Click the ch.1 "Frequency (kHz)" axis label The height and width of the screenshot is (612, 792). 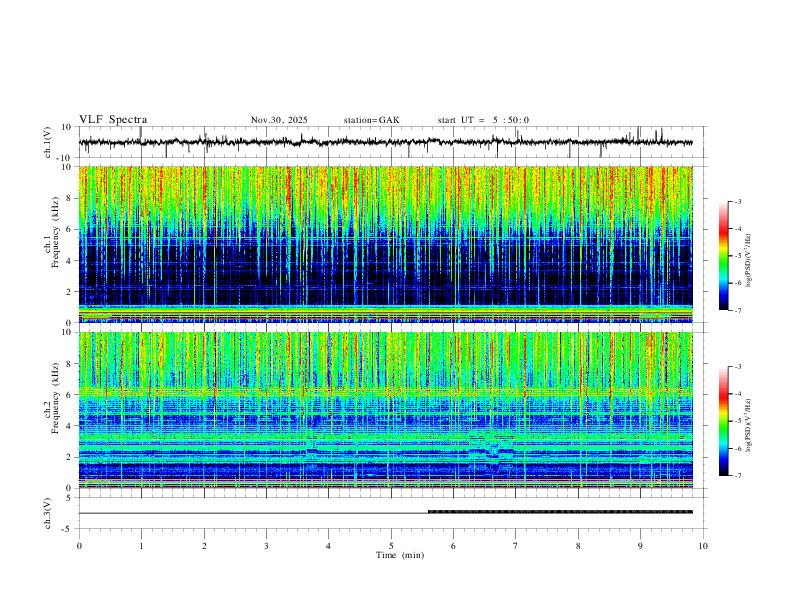[56, 233]
